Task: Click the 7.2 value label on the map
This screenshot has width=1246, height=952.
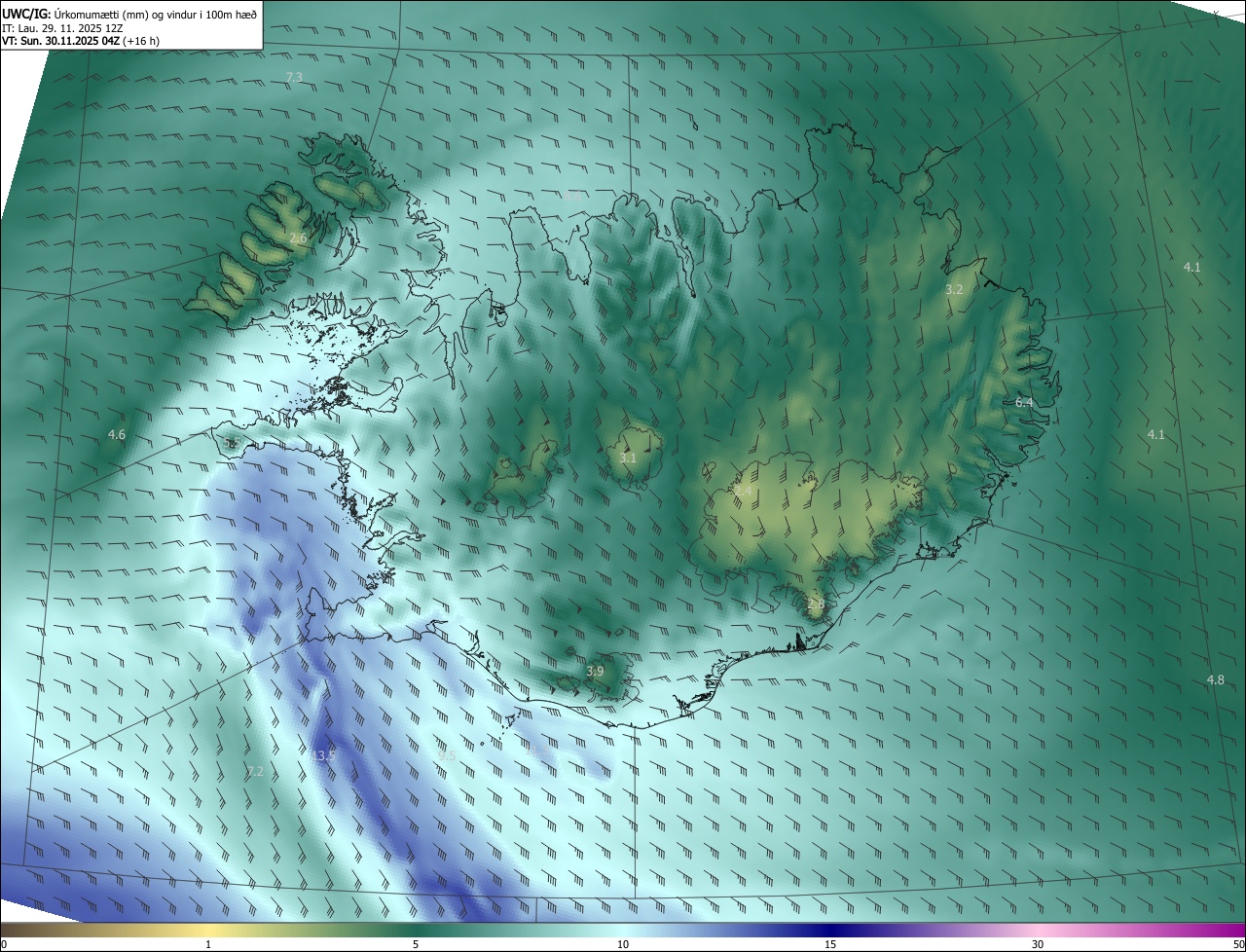Action: pyautogui.click(x=255, y=771)
